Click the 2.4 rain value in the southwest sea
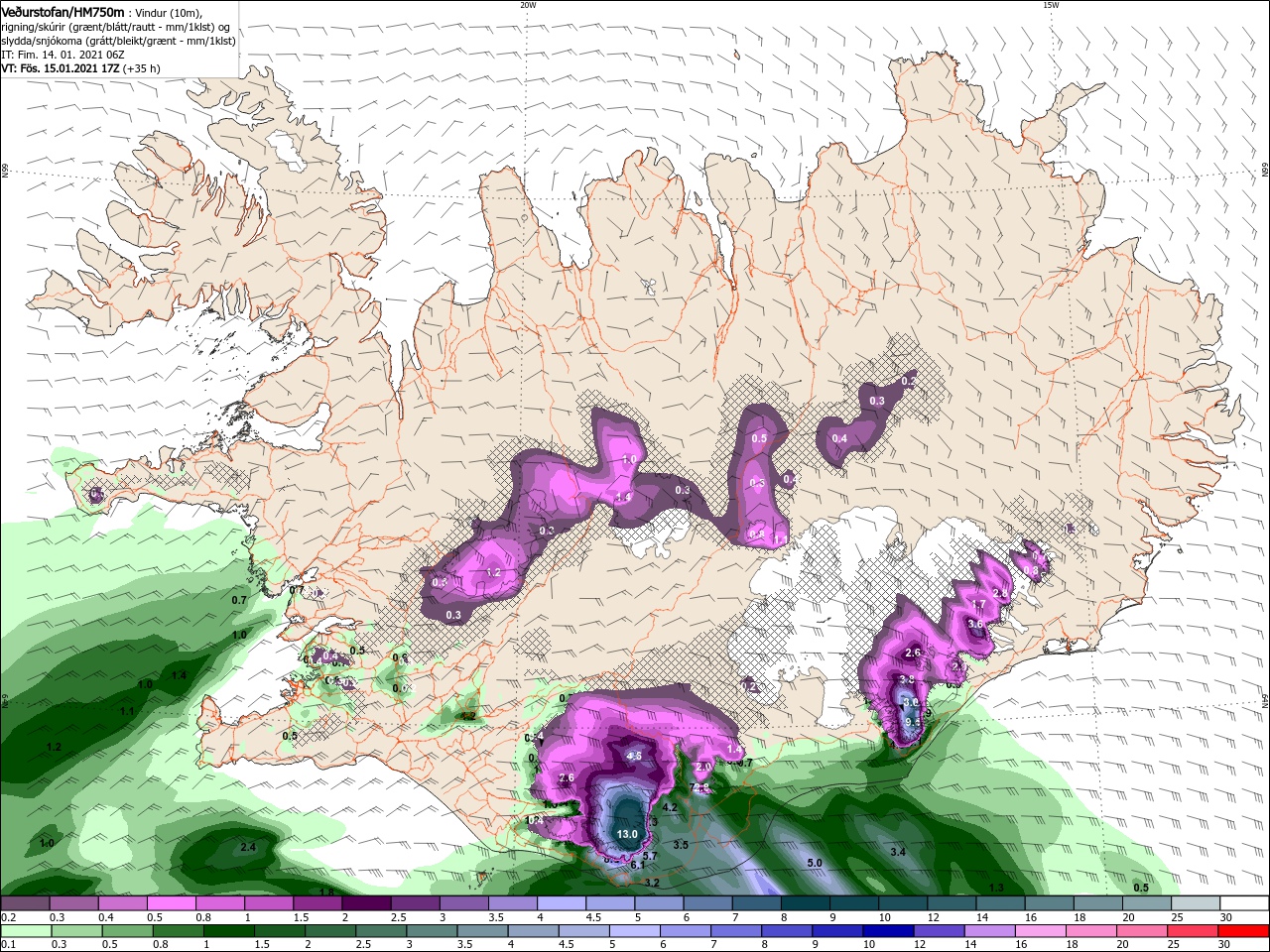Image resolution: width=1270 pixels, height=952 pixels. pos(248,847)
